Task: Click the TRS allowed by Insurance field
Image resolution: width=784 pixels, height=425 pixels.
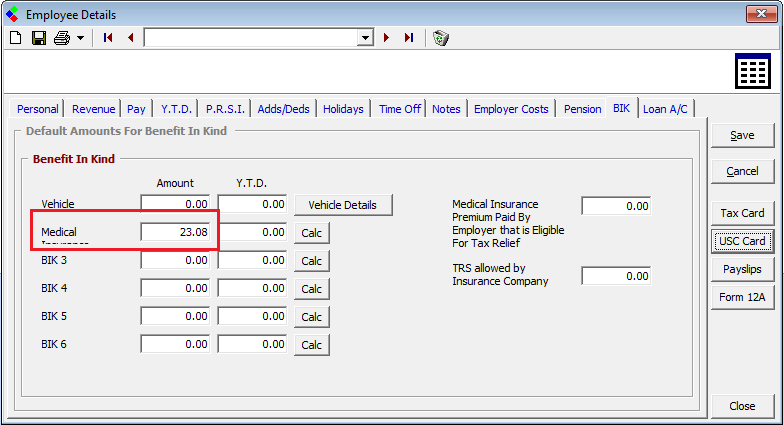Action: [616, 276]
